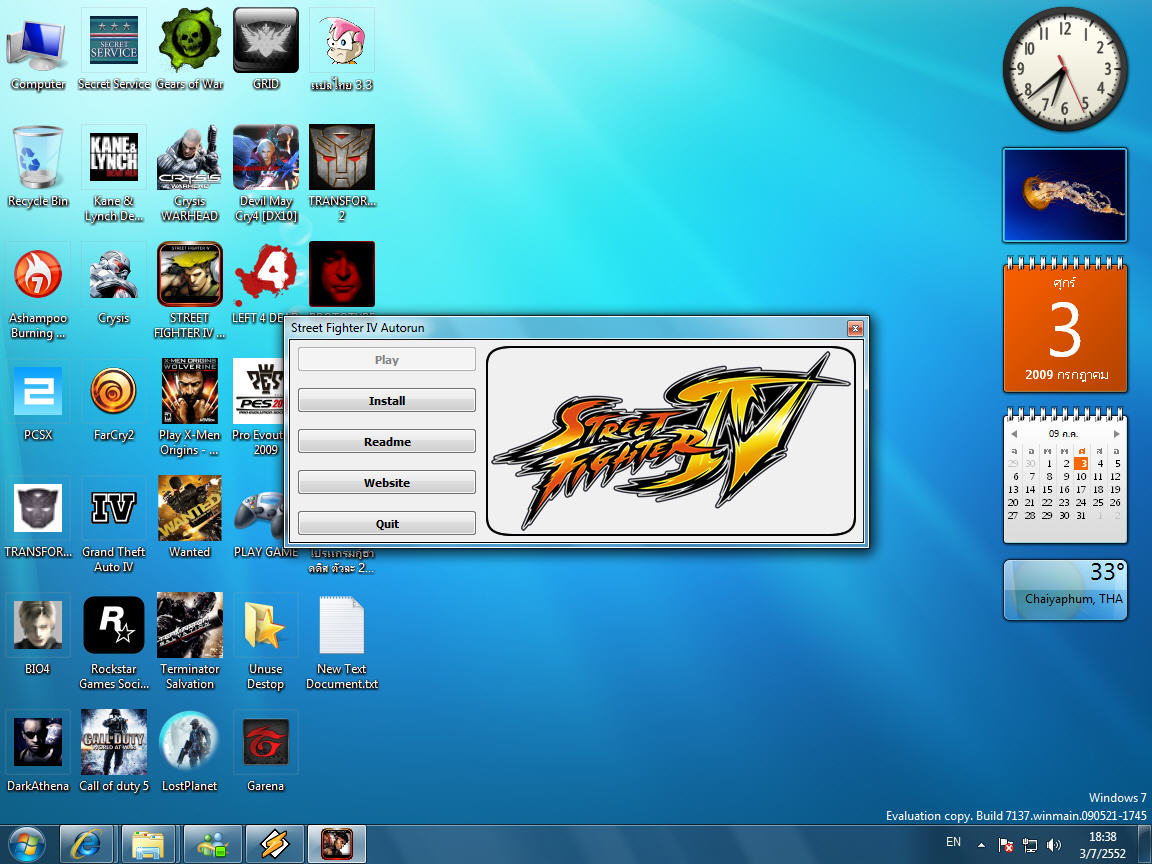Click the Street Fighter IV logo image
This screenshot has height=864, width=1152.
671,441
